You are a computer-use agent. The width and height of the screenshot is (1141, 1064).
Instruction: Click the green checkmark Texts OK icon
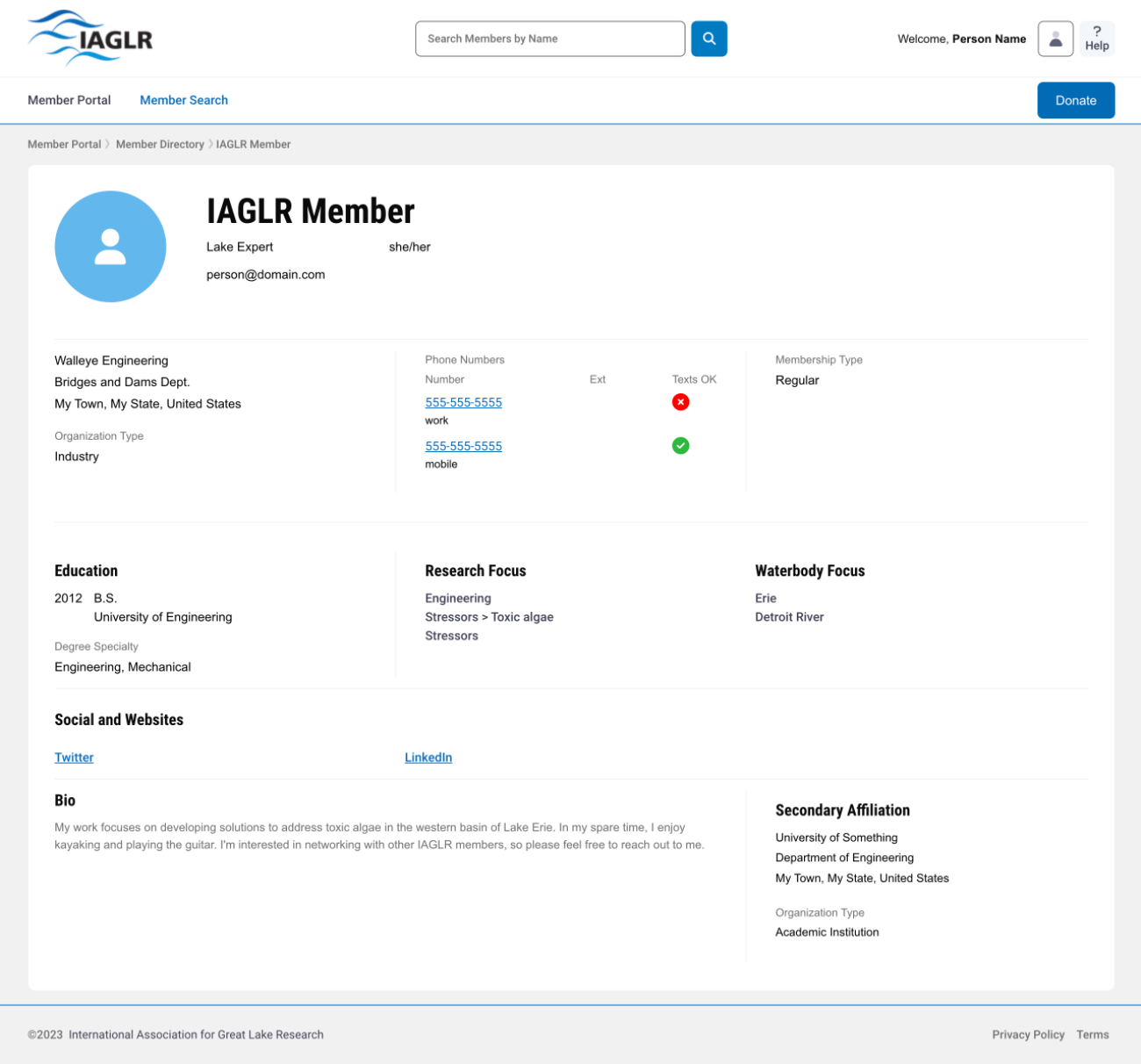click(x=680, y=446)
